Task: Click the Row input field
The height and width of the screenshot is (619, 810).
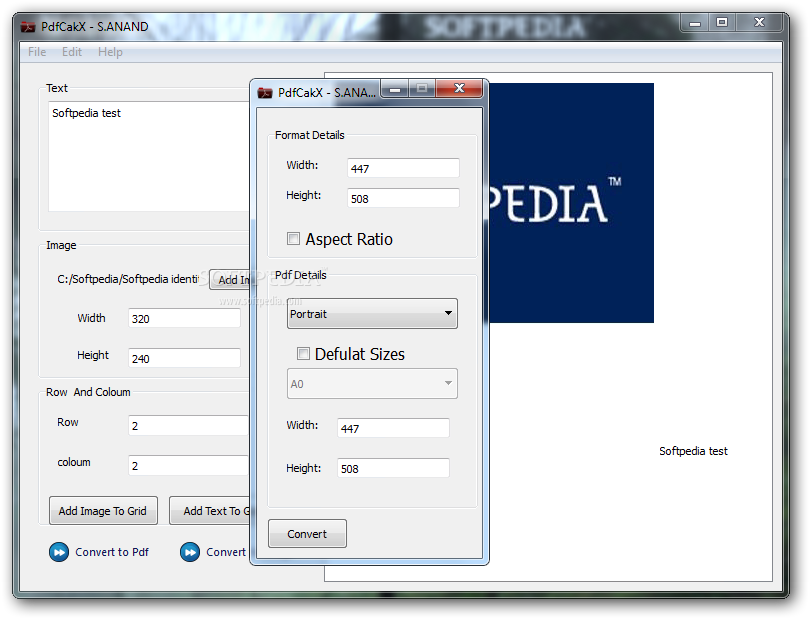Action: [x=189, y=426]
